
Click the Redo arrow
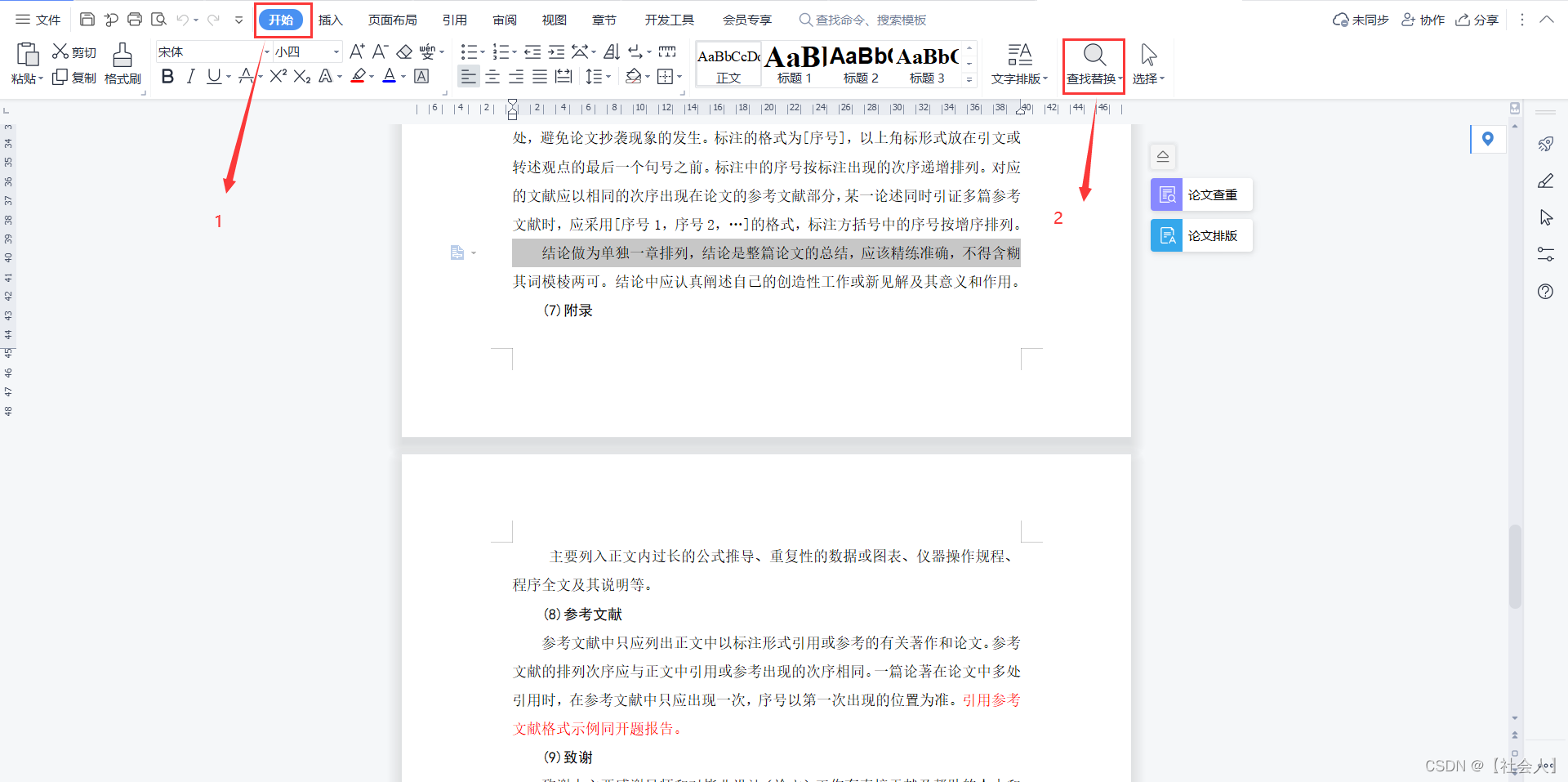coord(214,20)
